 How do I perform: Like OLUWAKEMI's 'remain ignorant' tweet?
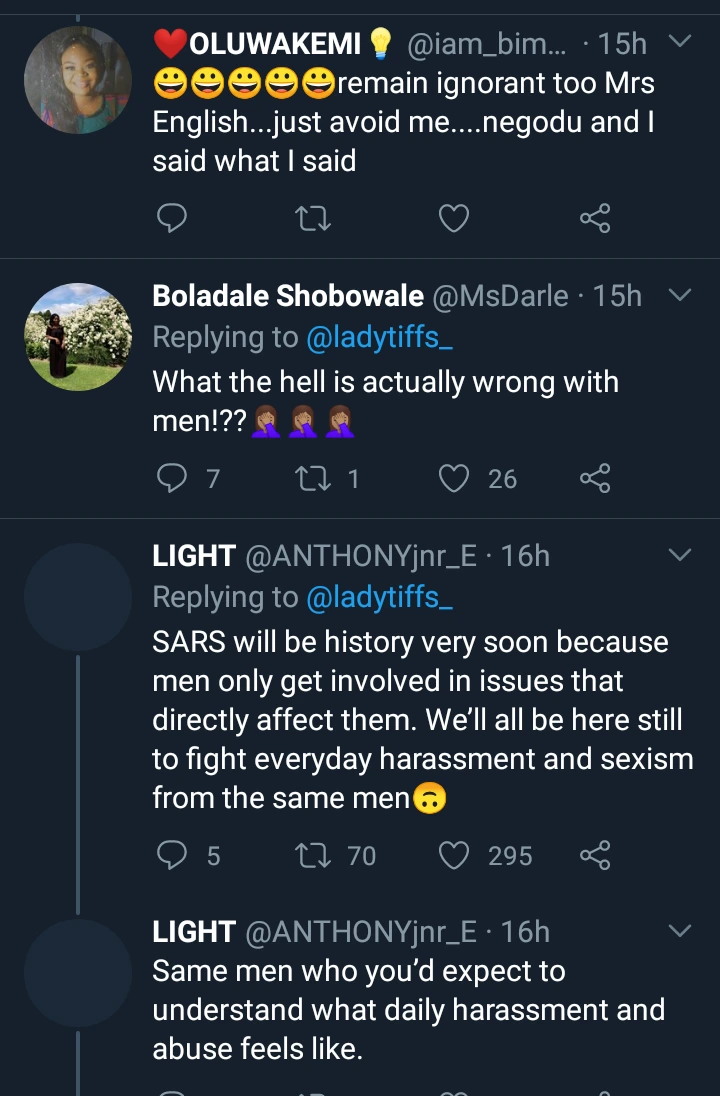(x=454, y=217)
